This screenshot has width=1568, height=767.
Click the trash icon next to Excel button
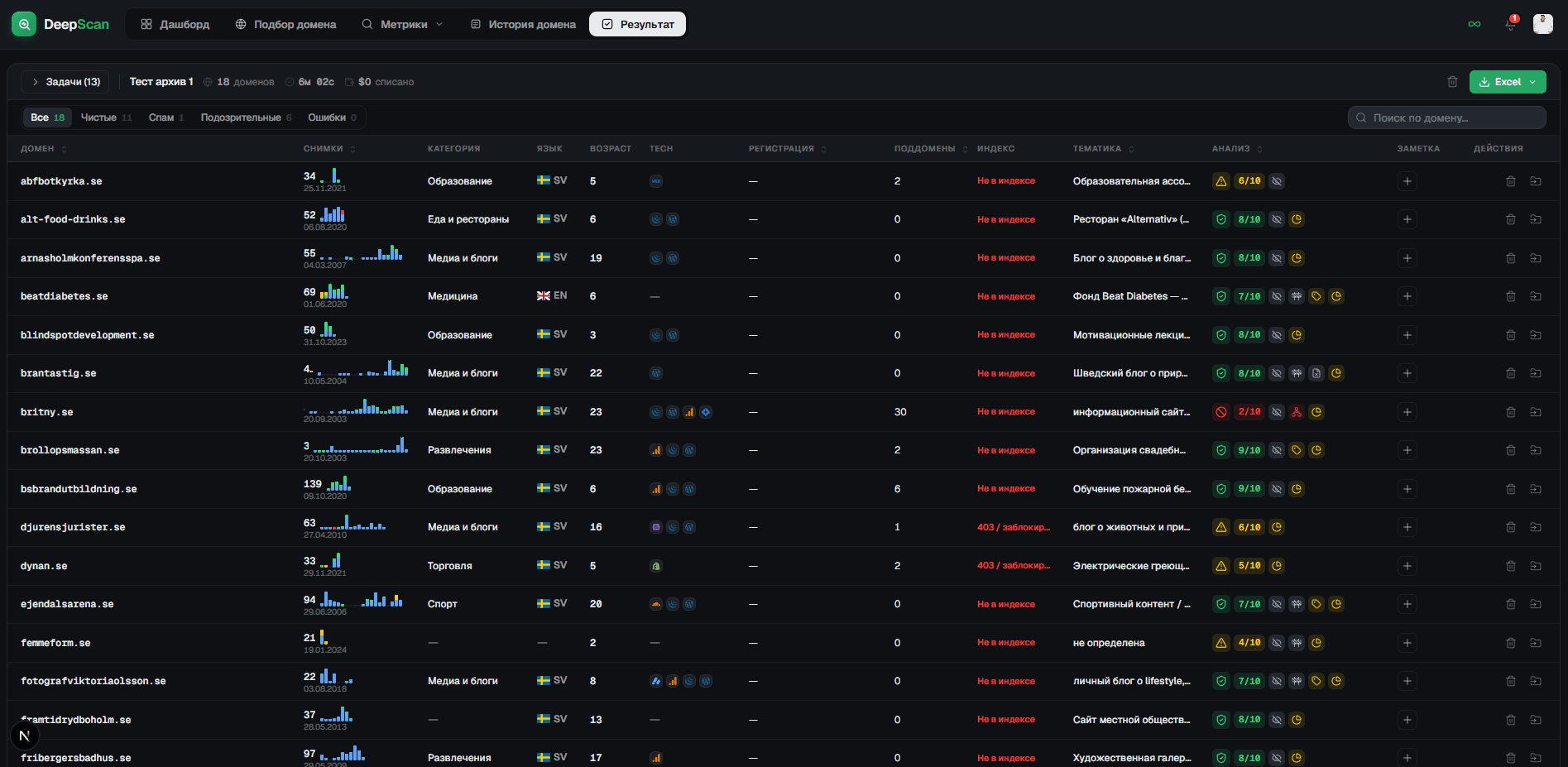[x=1452, y=82]
